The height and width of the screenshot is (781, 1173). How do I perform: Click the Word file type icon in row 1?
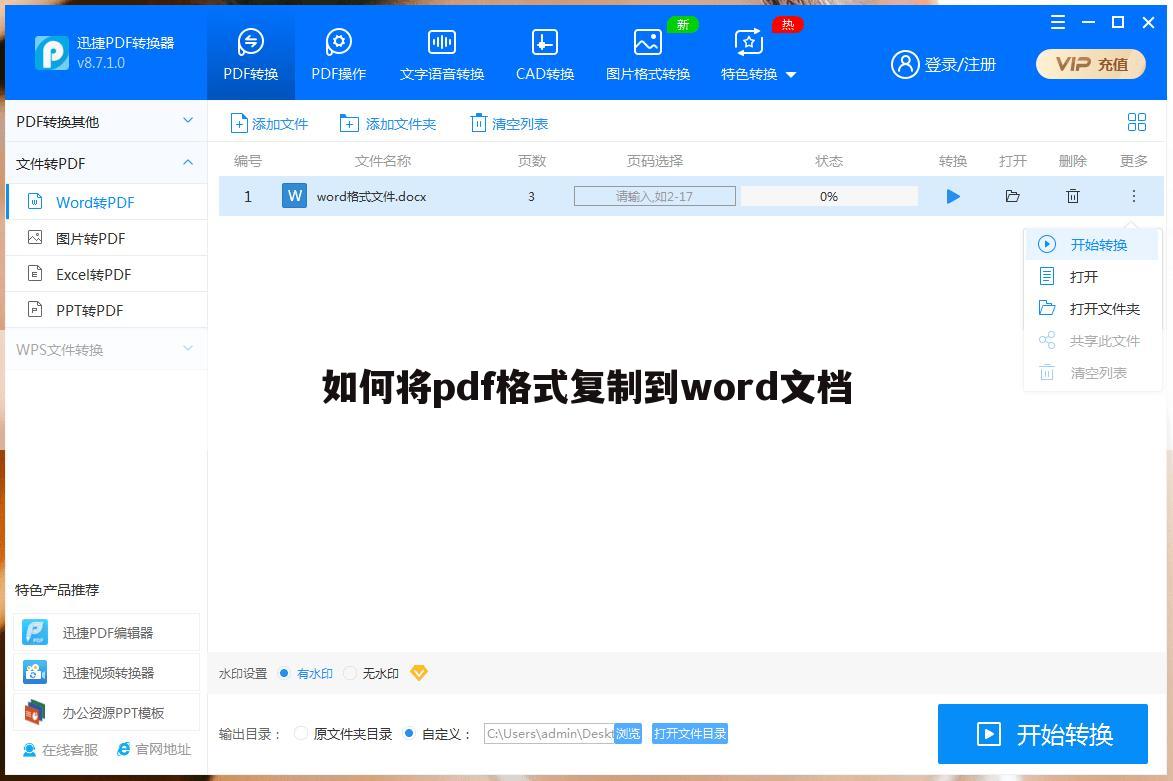tap(294, 196)
